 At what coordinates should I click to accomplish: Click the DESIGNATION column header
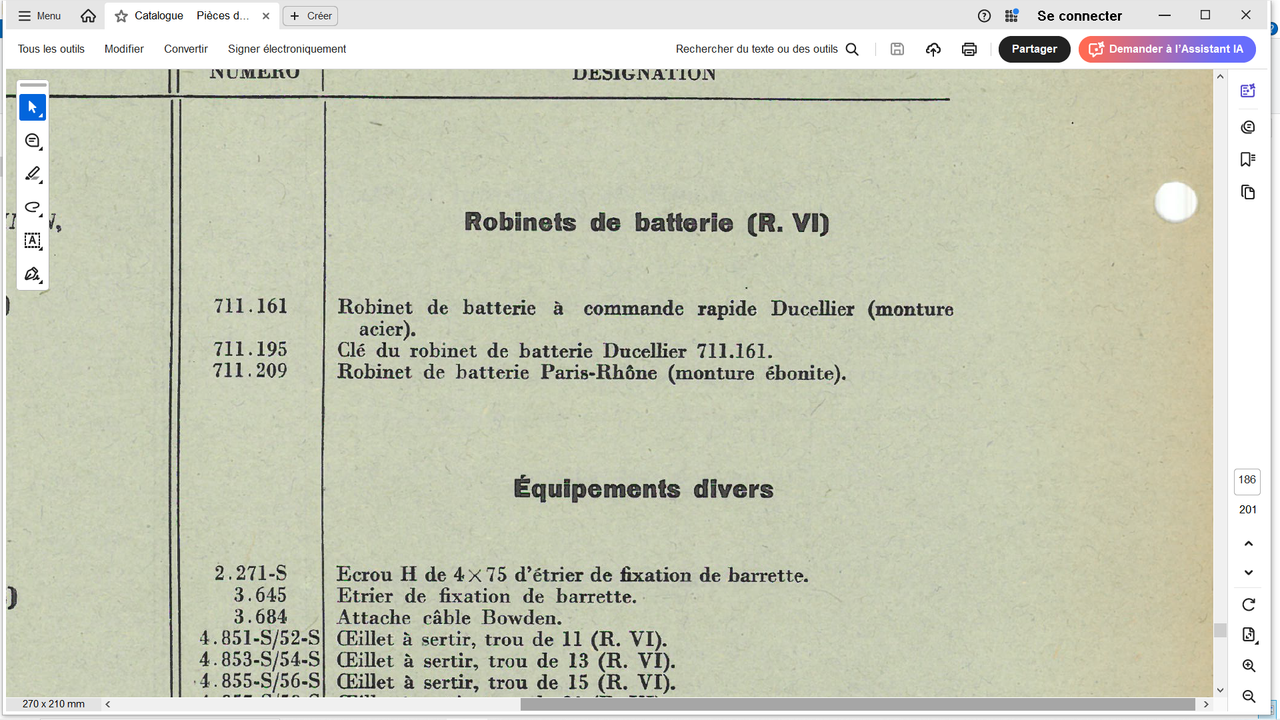(x=644, y=74)
